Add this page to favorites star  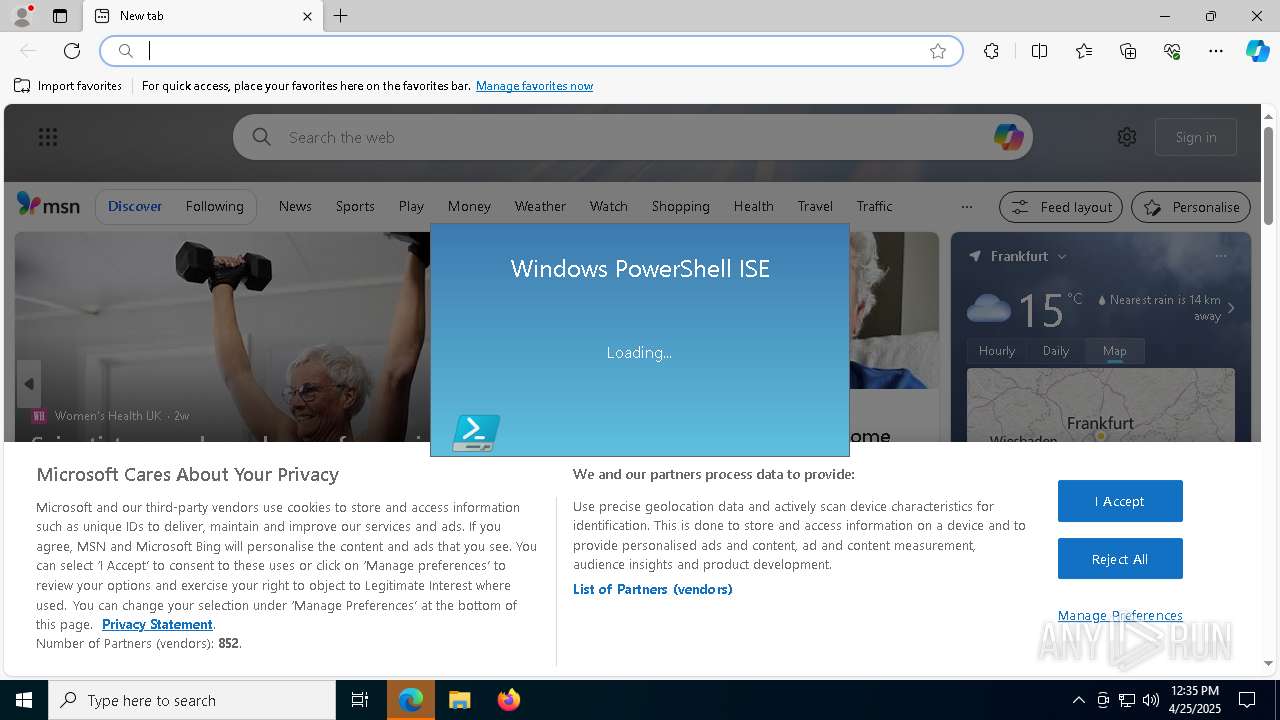(x=938, y=51)
